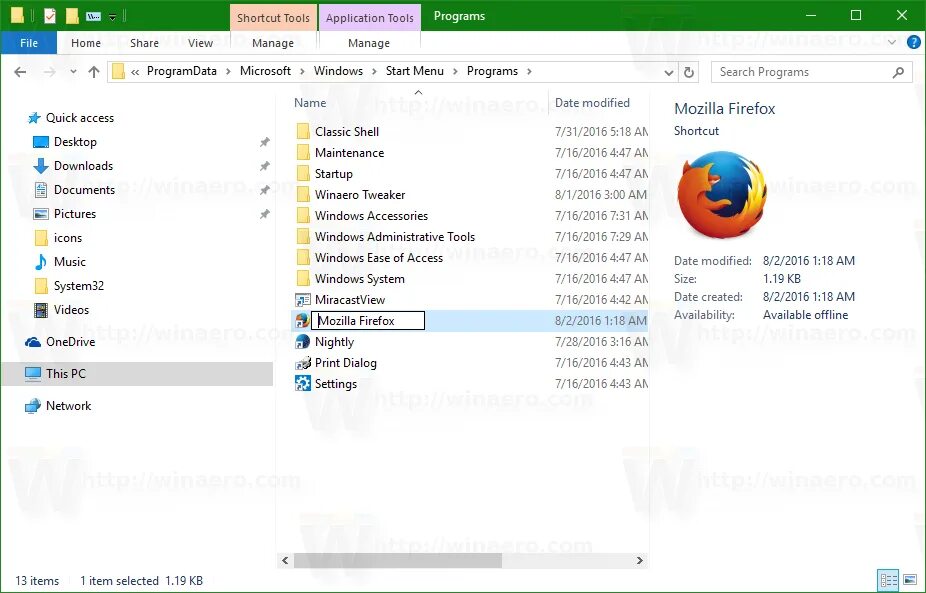Viewport: 926px width, 593px height.
Task: Open Manage tab under Application Tools
Action: (369, 43)
